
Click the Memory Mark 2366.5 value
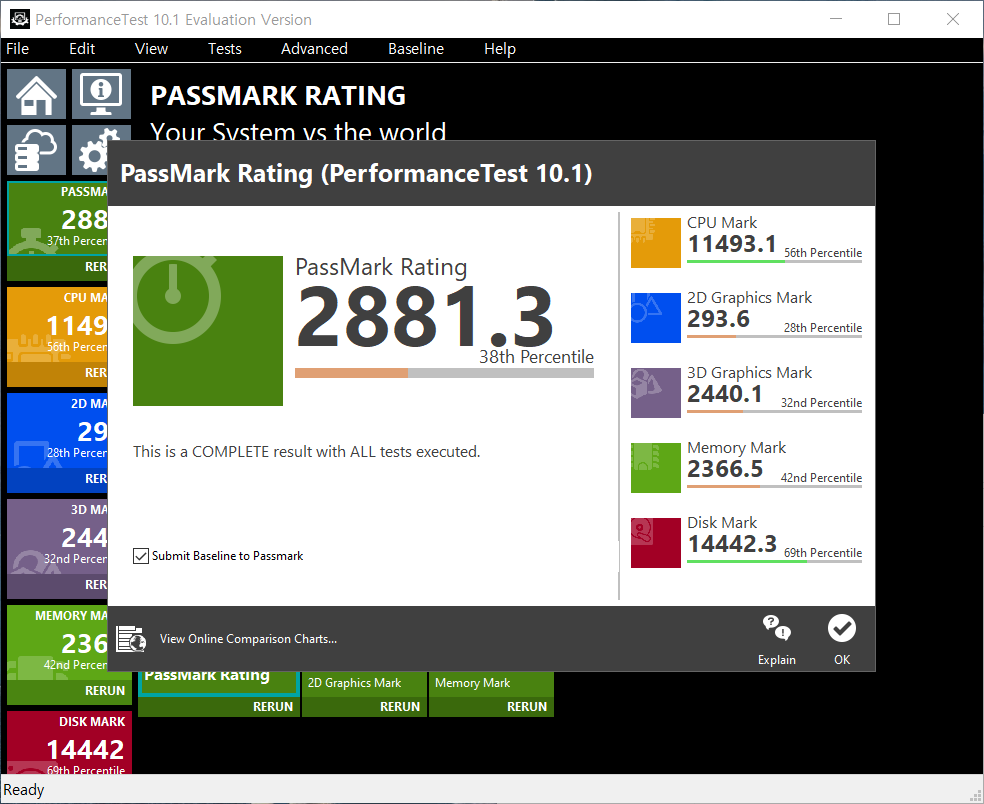[x=725, y=469]
